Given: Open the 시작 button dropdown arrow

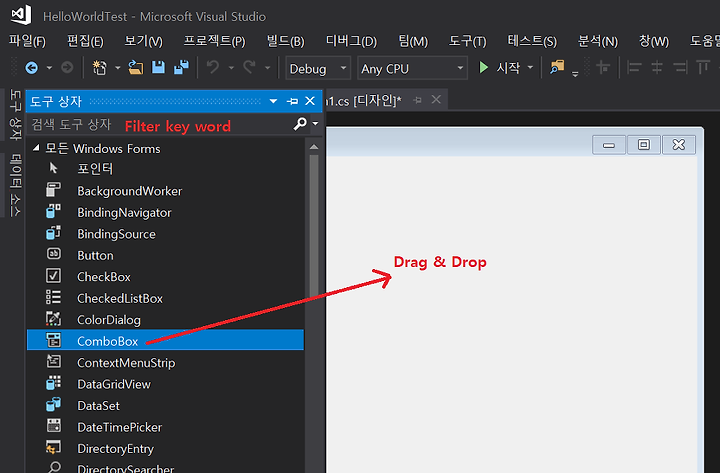Looking at the screenshot, I should pos(530,68).
